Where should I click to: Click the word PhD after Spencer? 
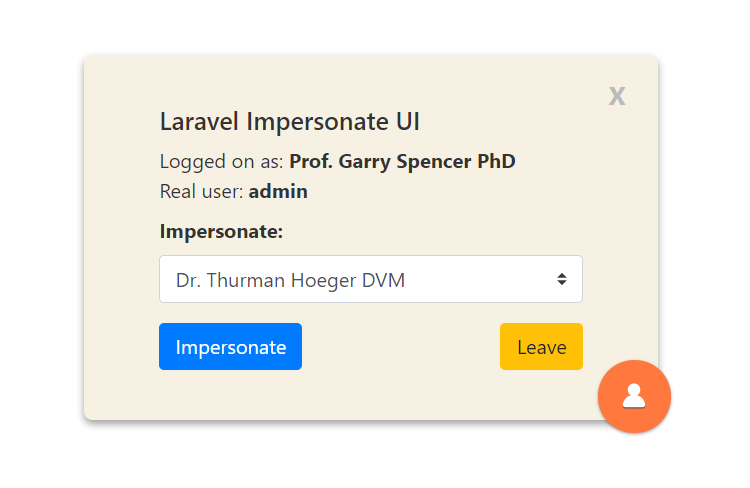click(498, 161)
